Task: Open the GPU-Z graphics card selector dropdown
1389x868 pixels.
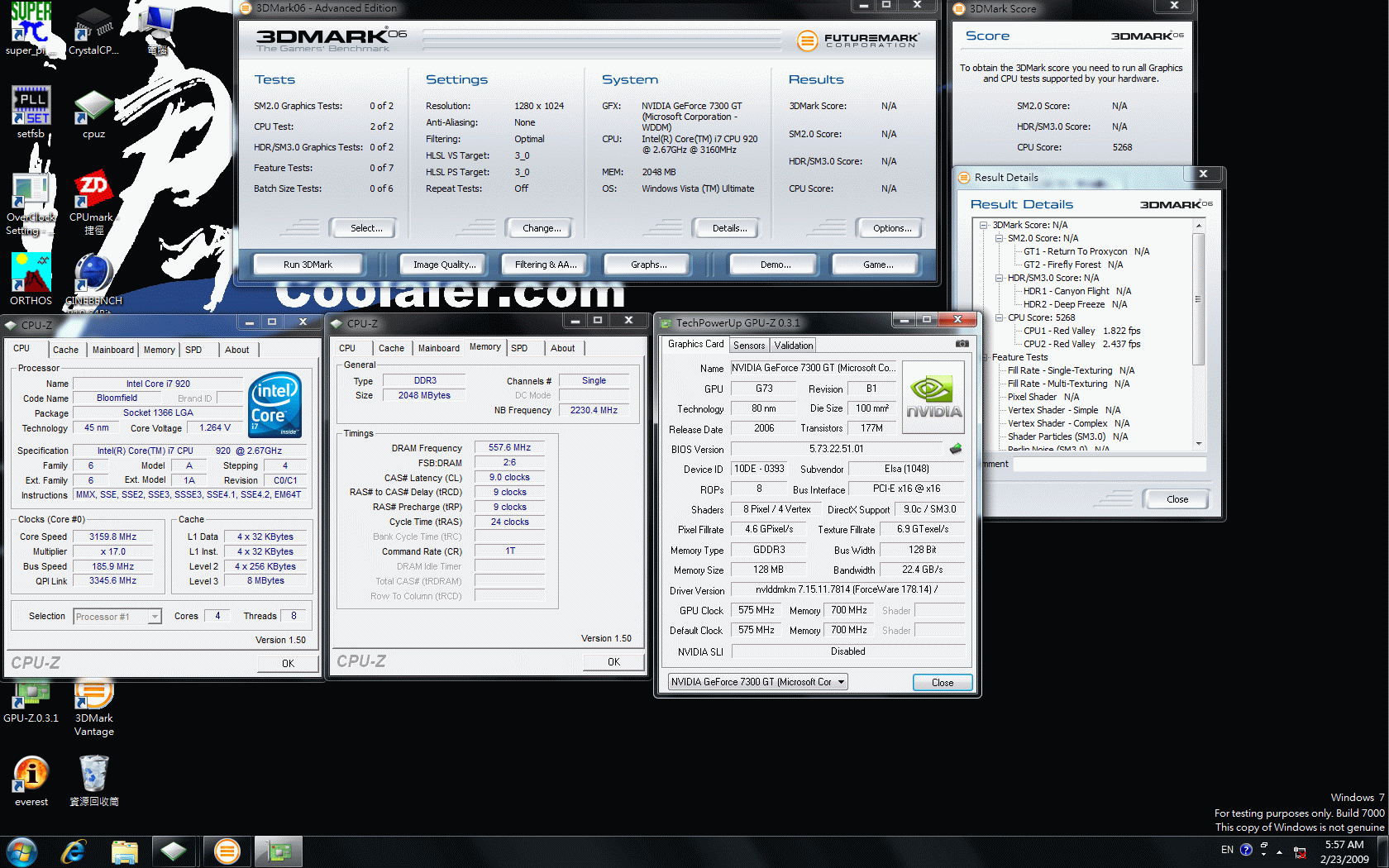Action: 757,682
